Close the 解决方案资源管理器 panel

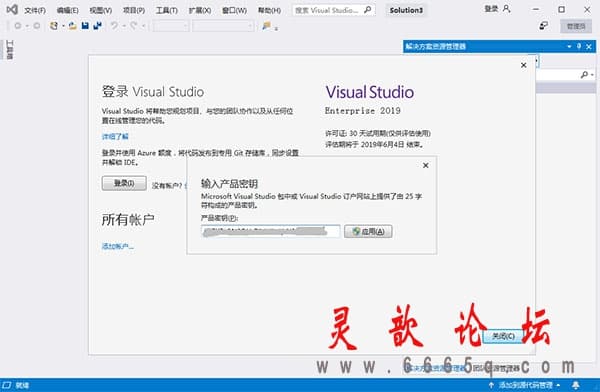pos(589,46)
